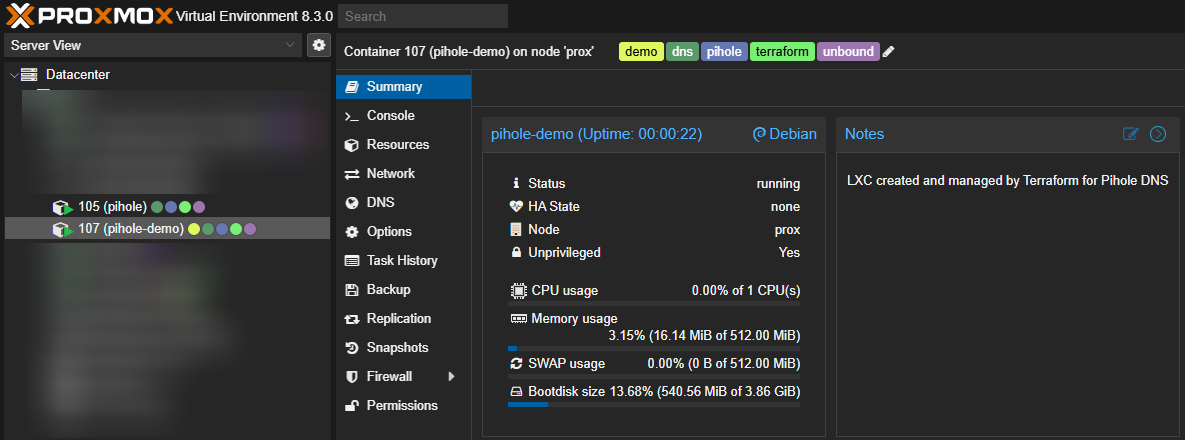Click the Datacenter server icon
The height and width of the screenshot is (440, 1185).
pyautogui.click(x=29, y=75)
